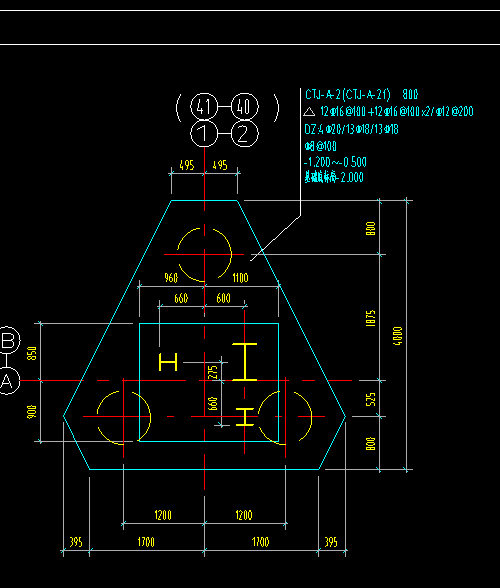The image size is (500, 588).
Task: Select the yellow H-shaped column symbol
Action: click(168, 362)
